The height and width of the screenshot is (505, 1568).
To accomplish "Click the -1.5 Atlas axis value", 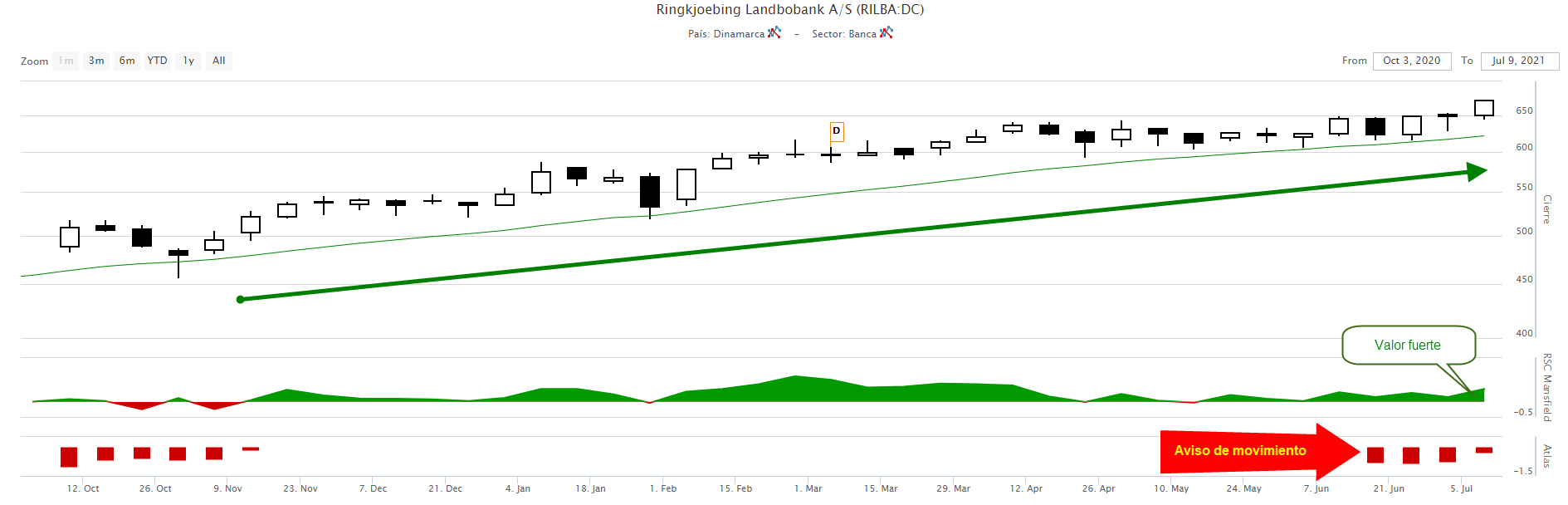I will [x=1523, y=471].
